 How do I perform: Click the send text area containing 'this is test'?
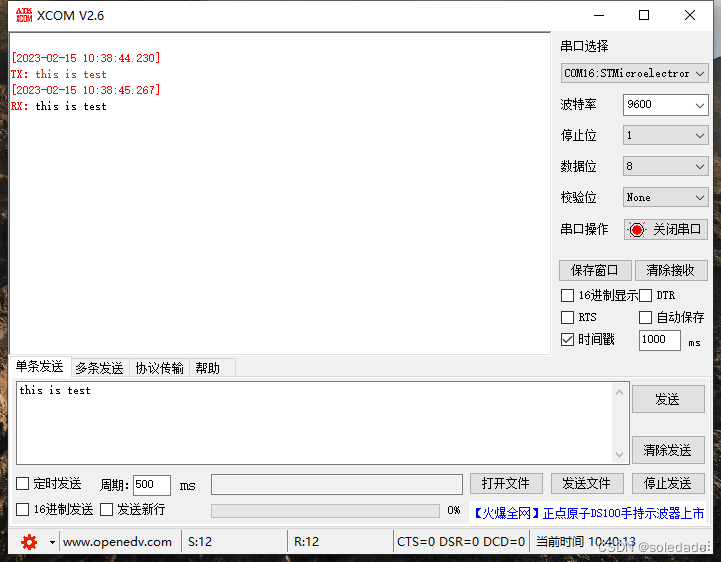tap(315, 423)
